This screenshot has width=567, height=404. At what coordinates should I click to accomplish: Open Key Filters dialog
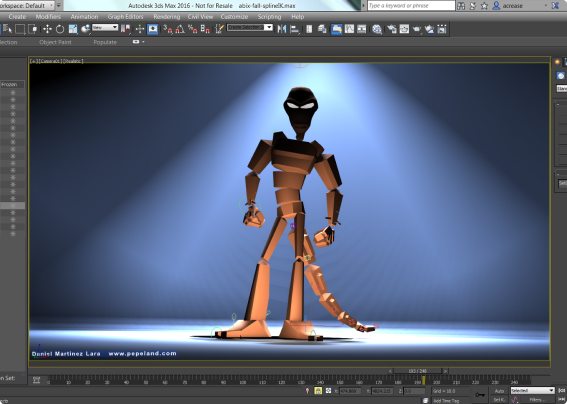(537, 400)
